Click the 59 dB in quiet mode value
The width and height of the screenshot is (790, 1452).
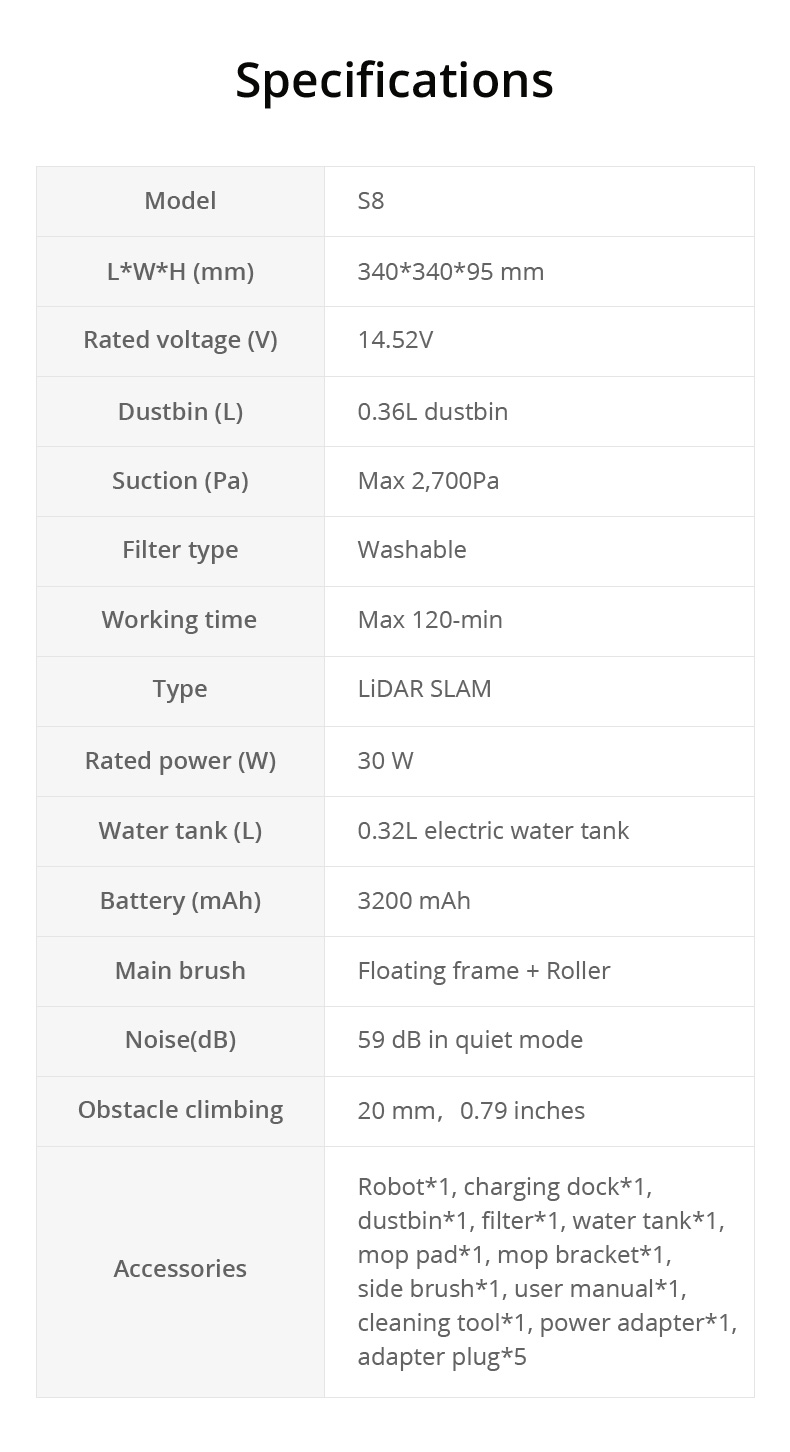coord(470,1040)
